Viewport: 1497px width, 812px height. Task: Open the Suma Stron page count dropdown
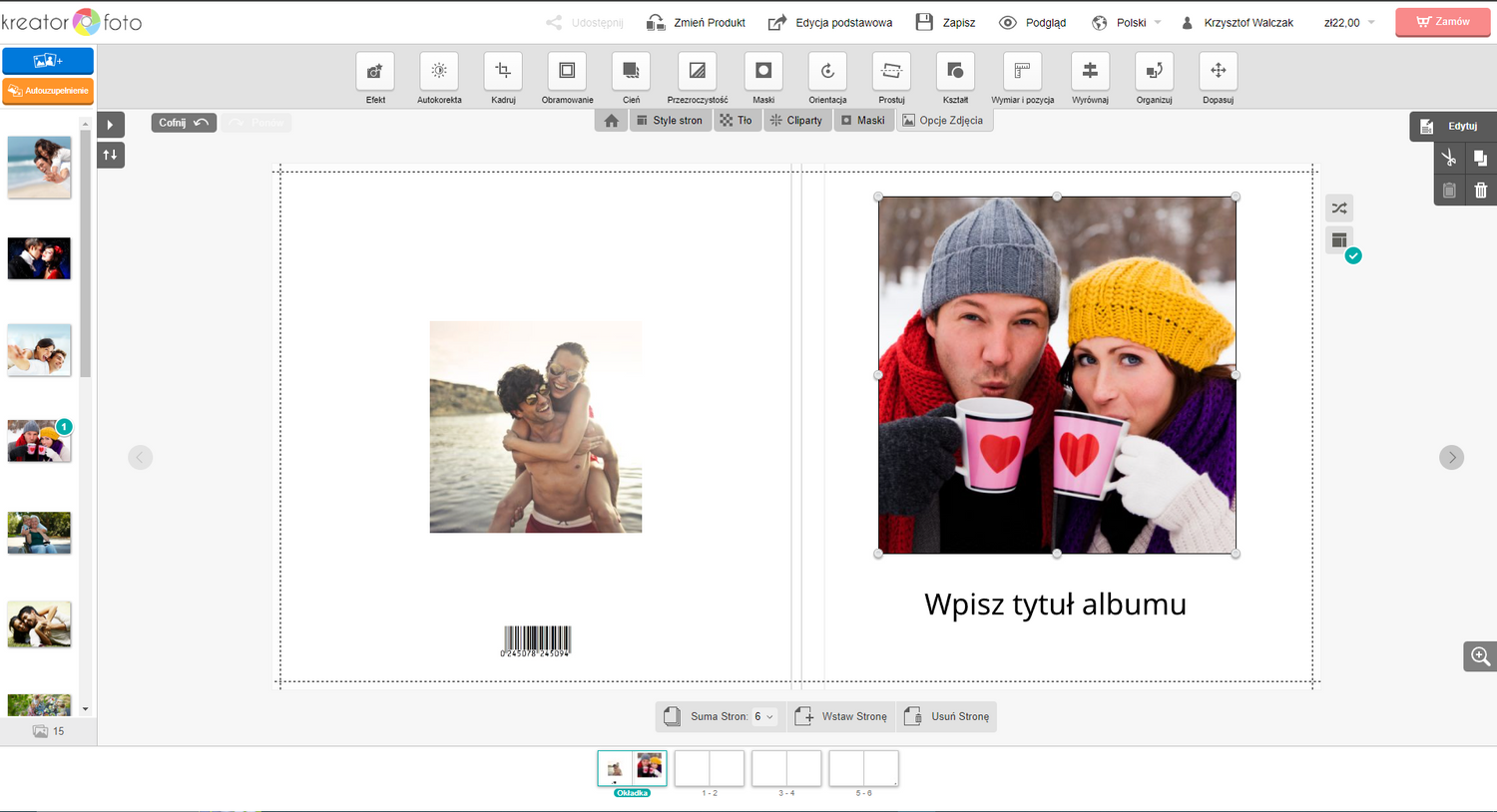pos(763,716)
